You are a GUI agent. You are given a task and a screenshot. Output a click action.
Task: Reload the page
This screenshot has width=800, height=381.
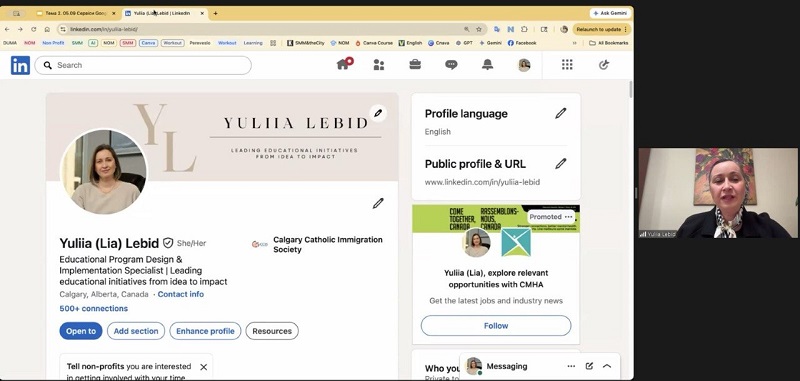(x=34, y=30)
